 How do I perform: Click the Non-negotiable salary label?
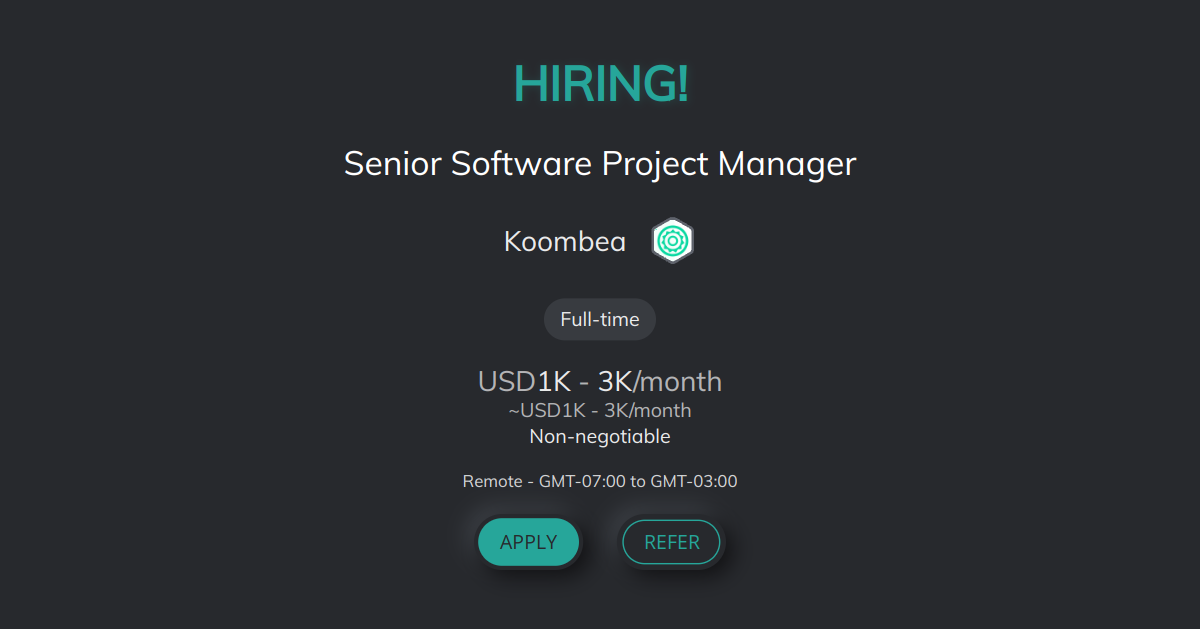coord(600,436)
